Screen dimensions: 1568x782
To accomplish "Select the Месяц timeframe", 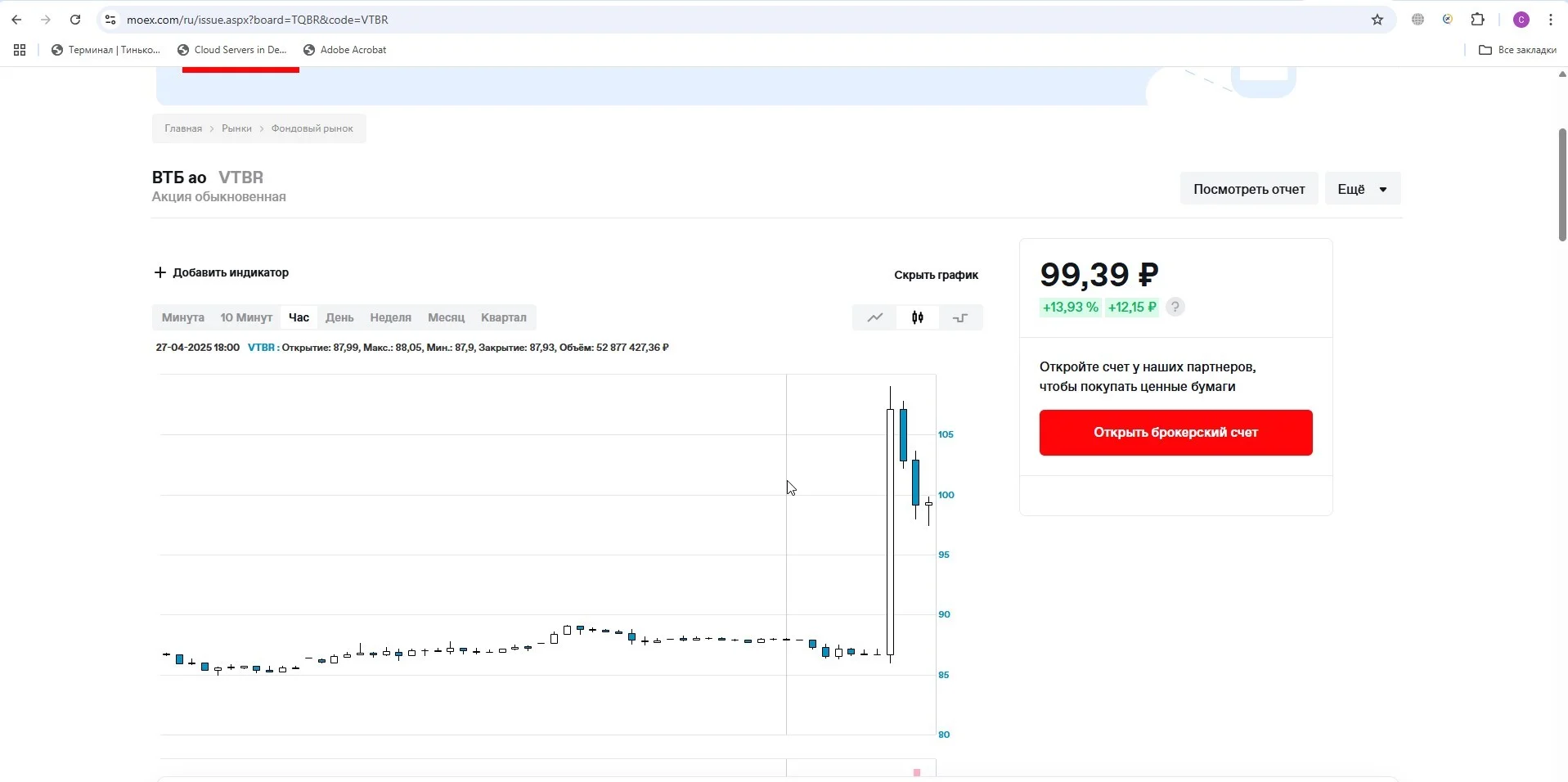I will tap(446, 317).
